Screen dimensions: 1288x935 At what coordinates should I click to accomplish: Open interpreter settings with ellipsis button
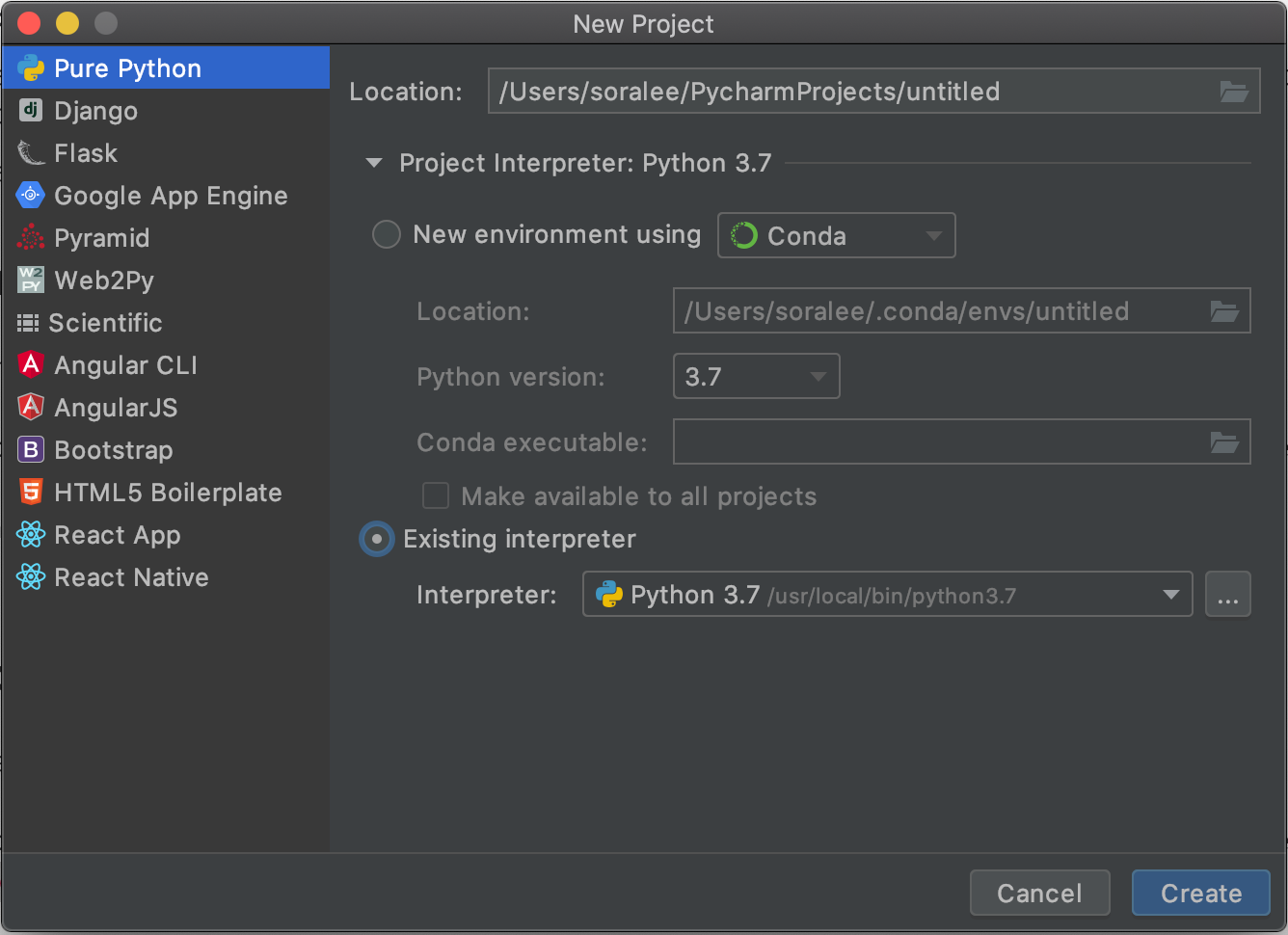pos(1227,594)
